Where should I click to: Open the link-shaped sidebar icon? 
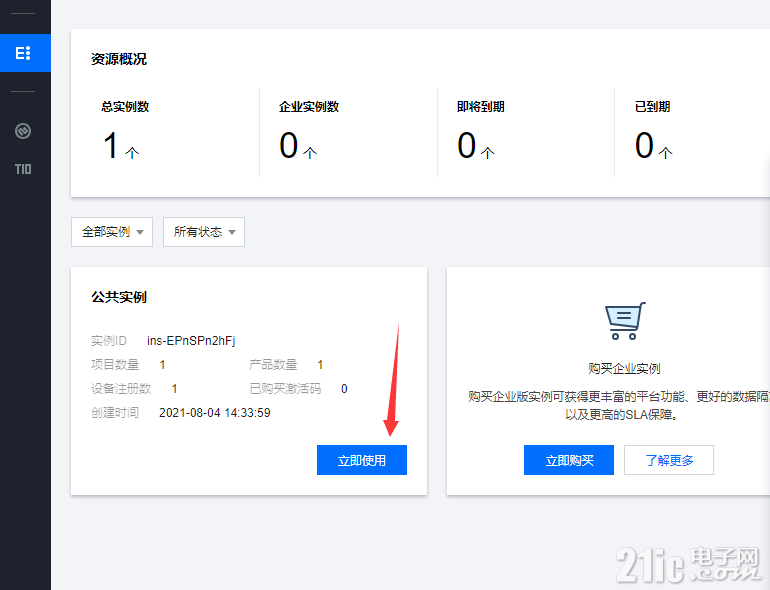[23, 131]
